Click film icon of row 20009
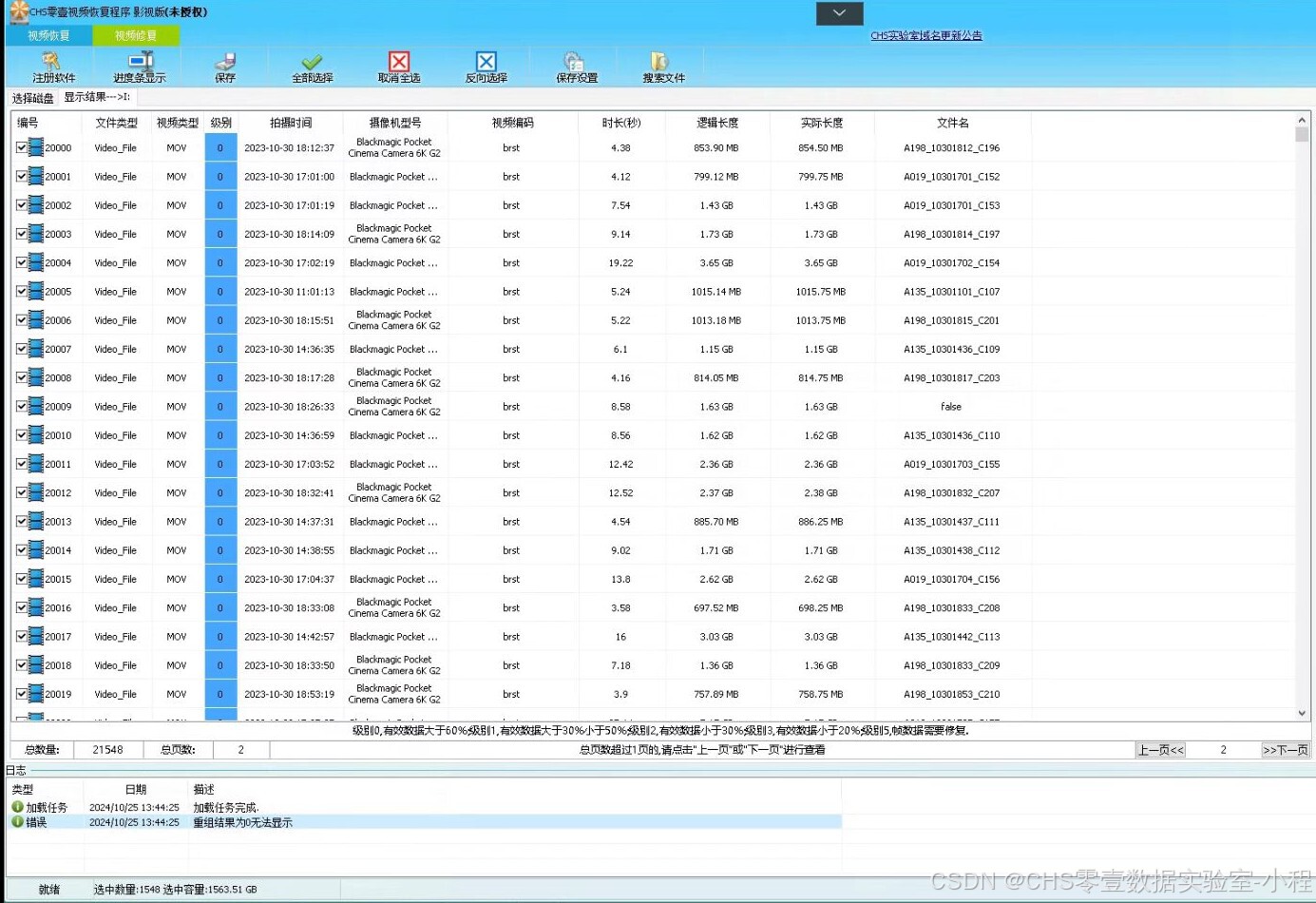This screenshot has height=903, width=1316. pyautogui.click(x=36, y=406)
